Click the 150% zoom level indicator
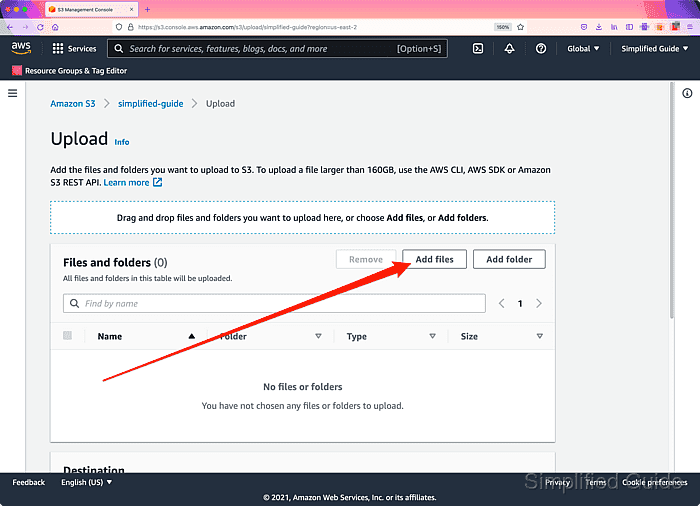This screenshot has width=700, height=506. pyautogui.click(x=503, y=27)
